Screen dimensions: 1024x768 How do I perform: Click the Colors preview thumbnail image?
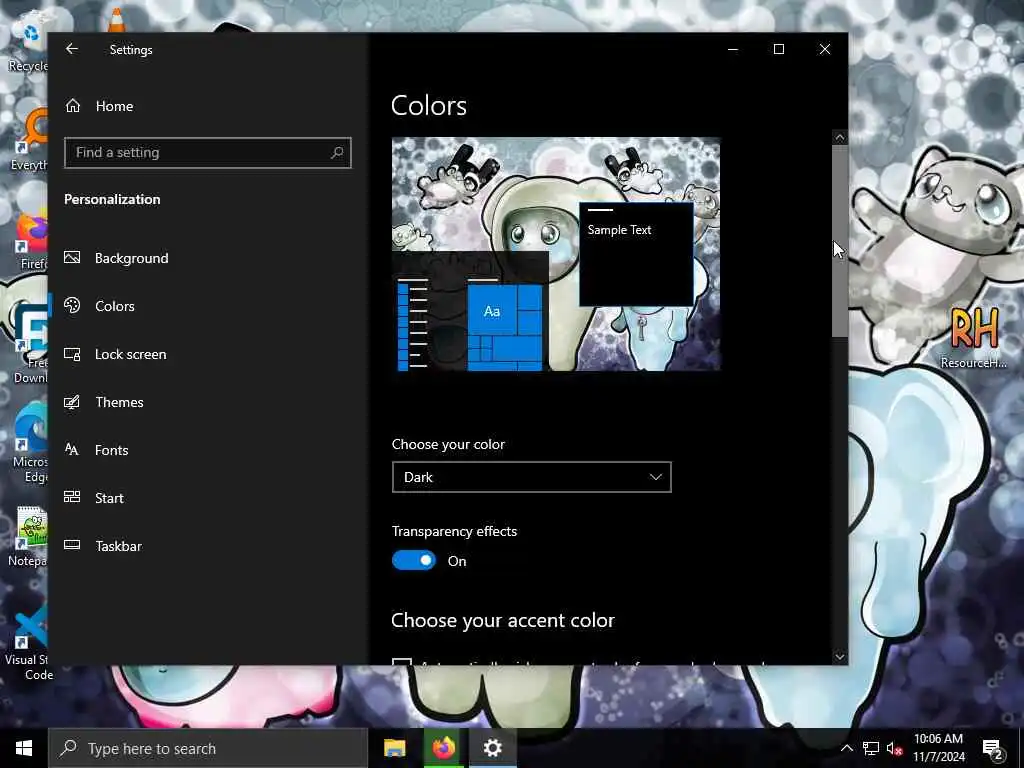tap(556, 254)
